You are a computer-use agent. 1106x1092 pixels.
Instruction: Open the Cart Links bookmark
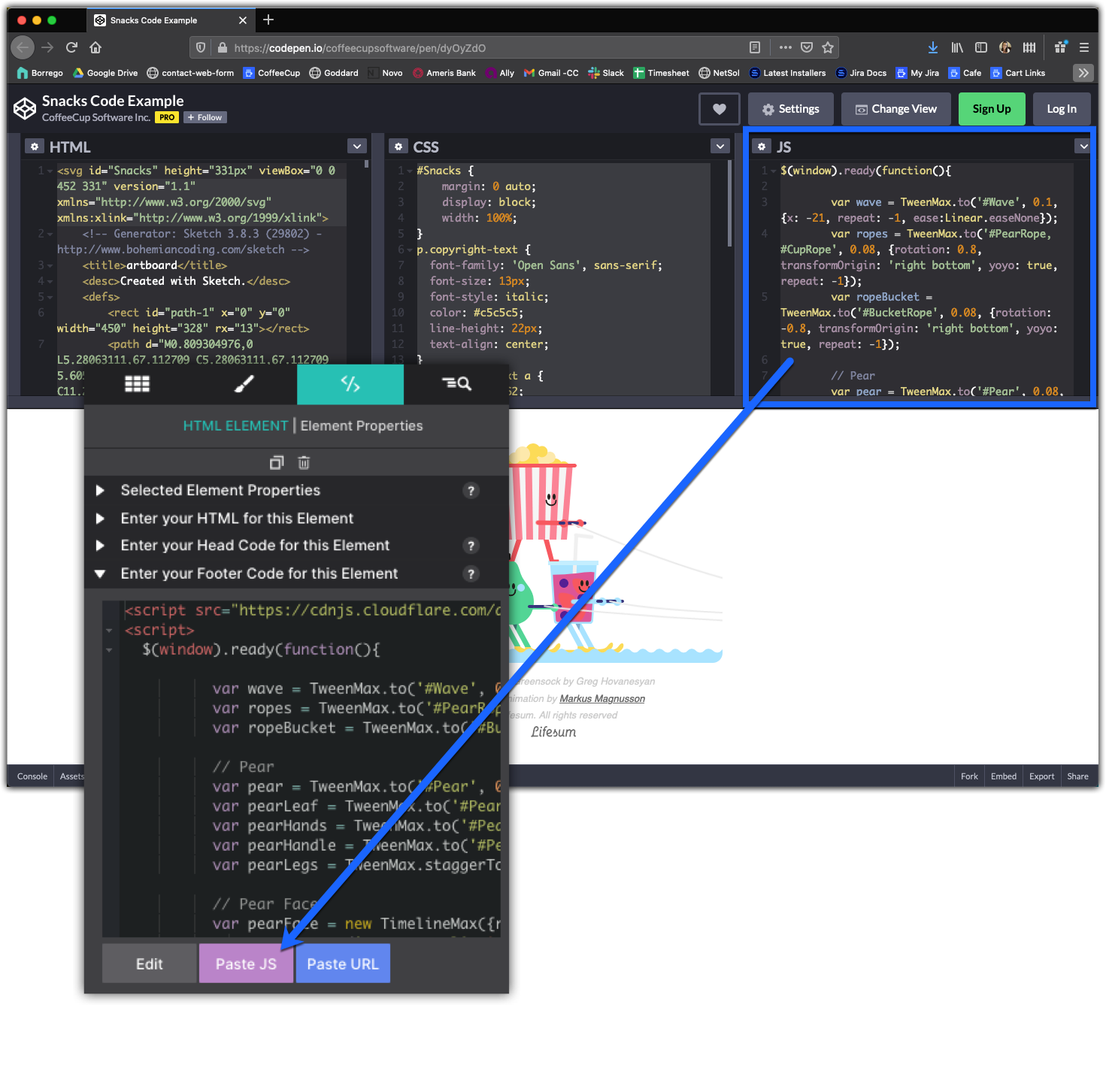pos(1018,73)
